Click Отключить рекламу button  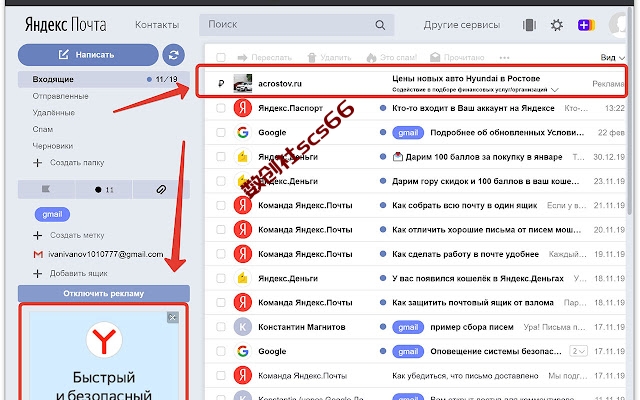104,293
